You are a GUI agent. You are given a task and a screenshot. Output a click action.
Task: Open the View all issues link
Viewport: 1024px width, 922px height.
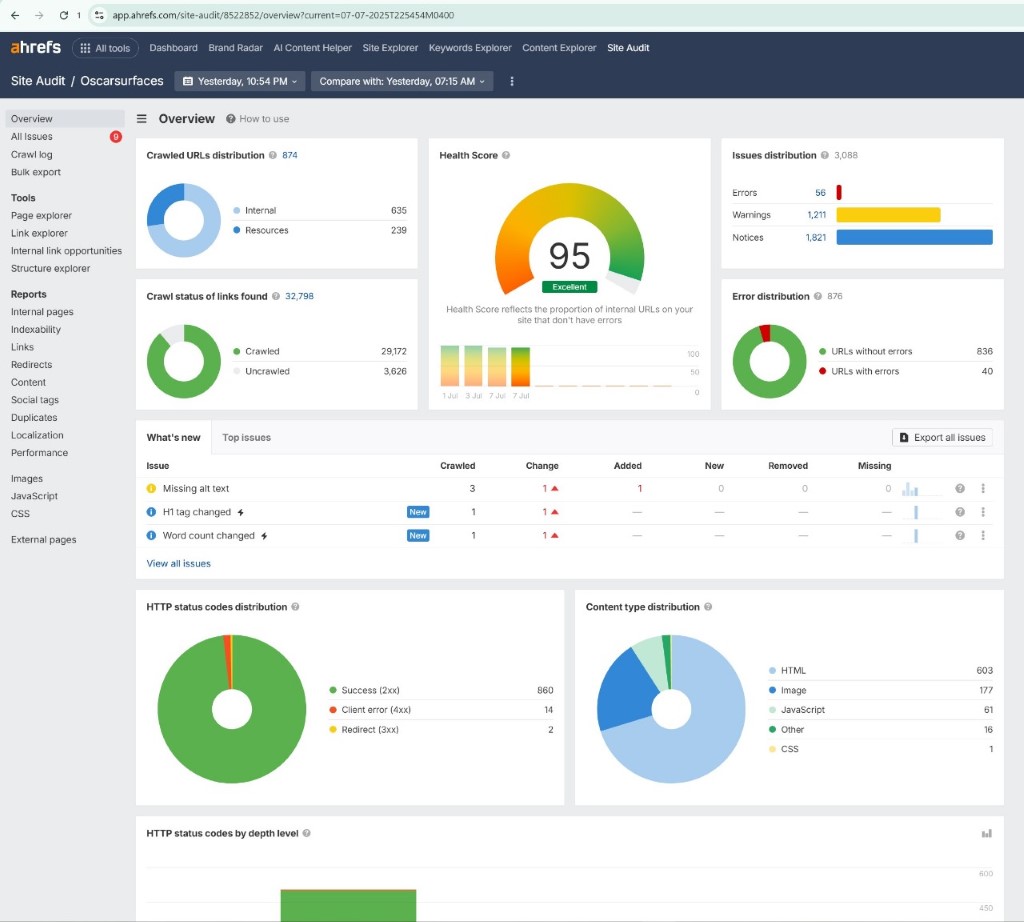179,563
